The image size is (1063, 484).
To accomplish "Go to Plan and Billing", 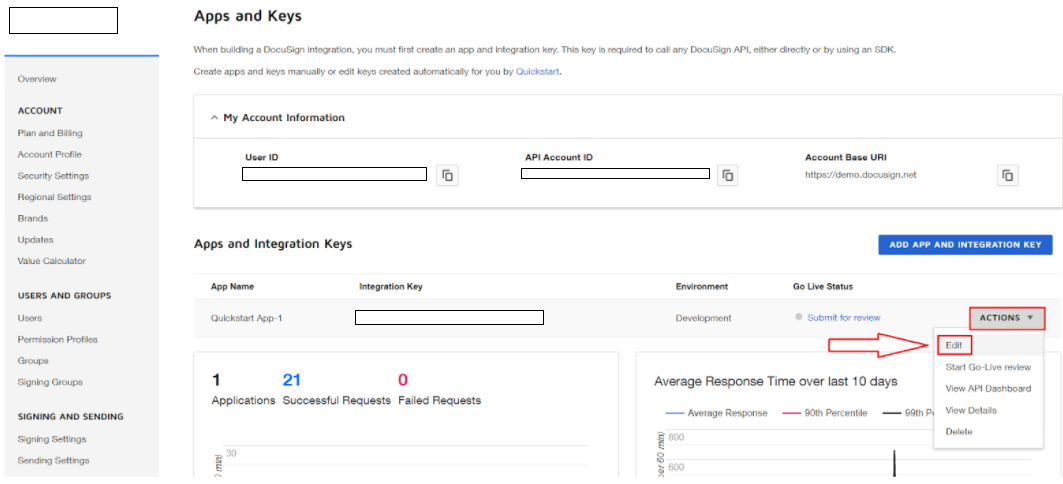I will 50,134.
